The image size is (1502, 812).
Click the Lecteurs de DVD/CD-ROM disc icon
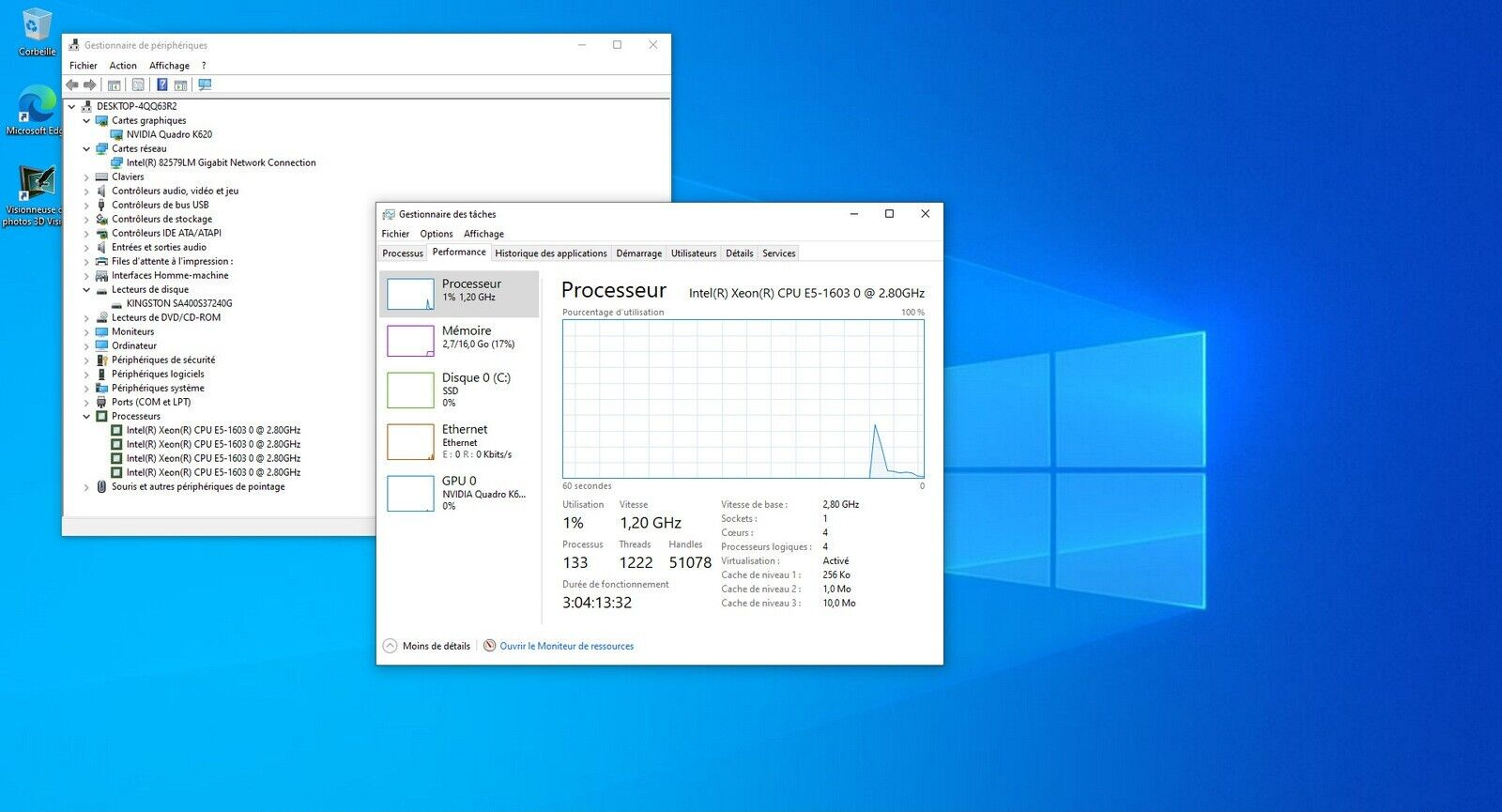pos(101,317)
